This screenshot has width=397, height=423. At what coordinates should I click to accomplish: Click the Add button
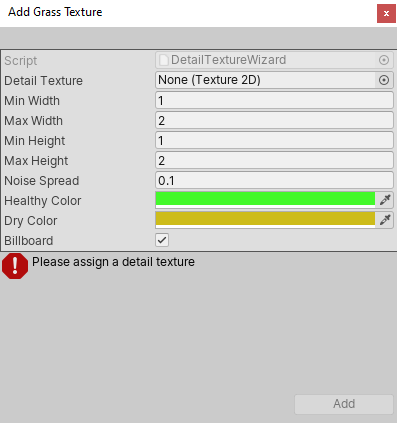(x=344, y=404)
